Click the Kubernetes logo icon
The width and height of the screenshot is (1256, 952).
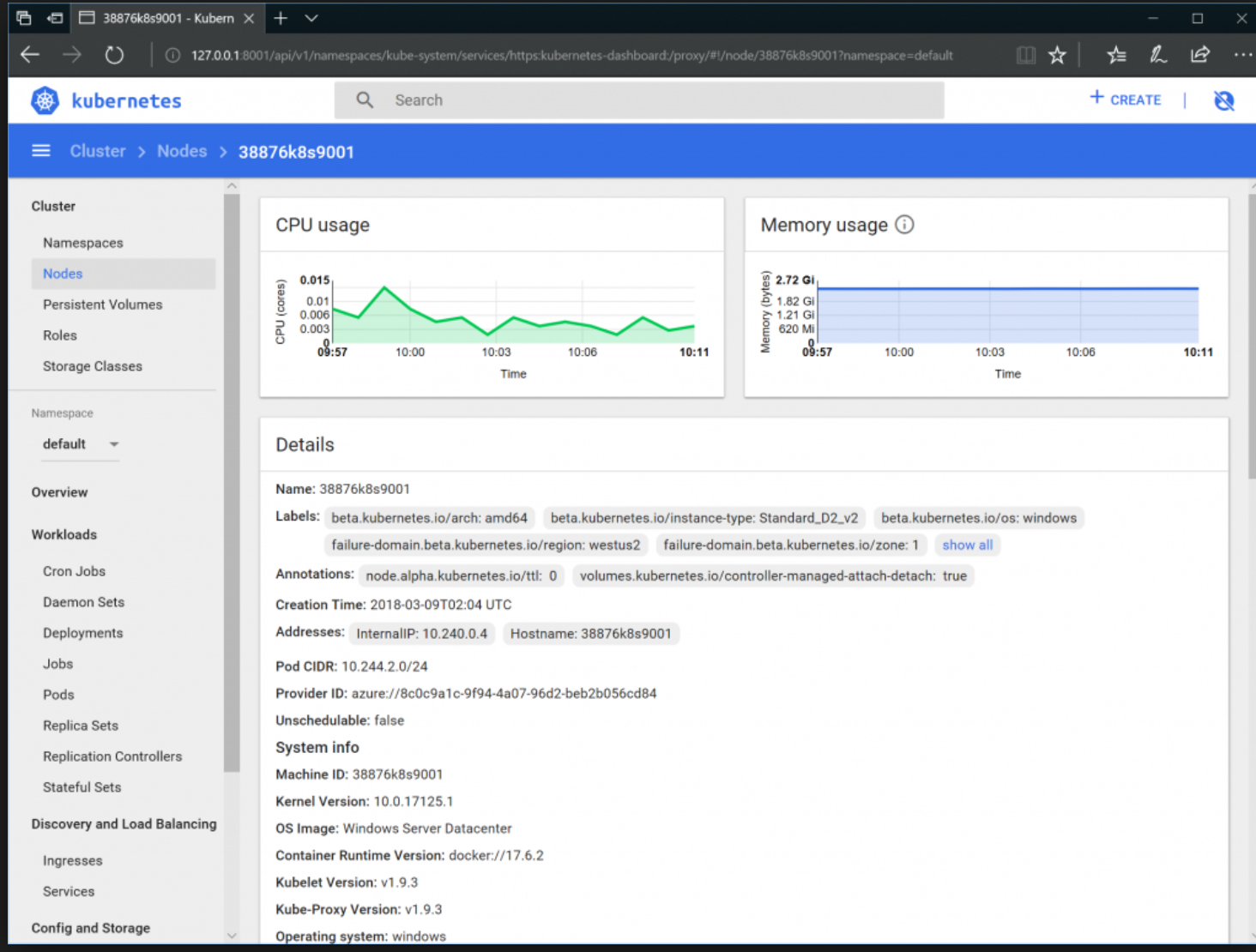pos(45,100)
